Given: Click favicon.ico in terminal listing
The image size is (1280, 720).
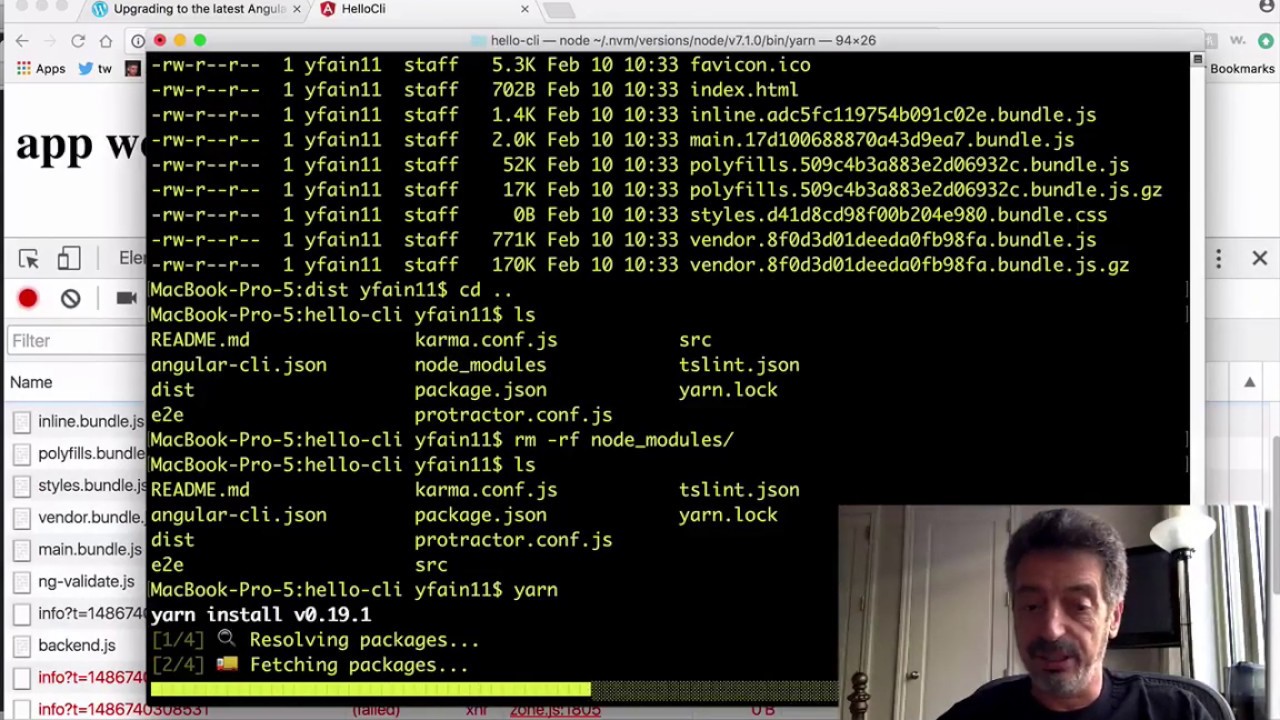Looking at the screenshot, I should pos(750,65).
